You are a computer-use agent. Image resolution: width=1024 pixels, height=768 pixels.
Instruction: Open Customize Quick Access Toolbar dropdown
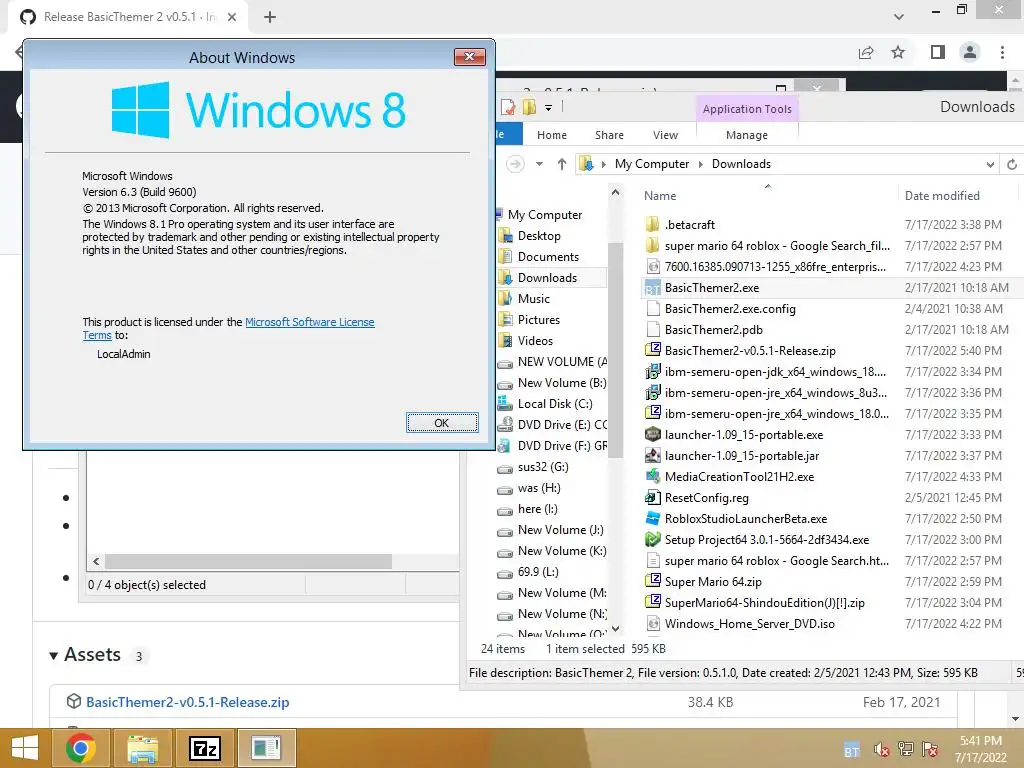point(549,107)
